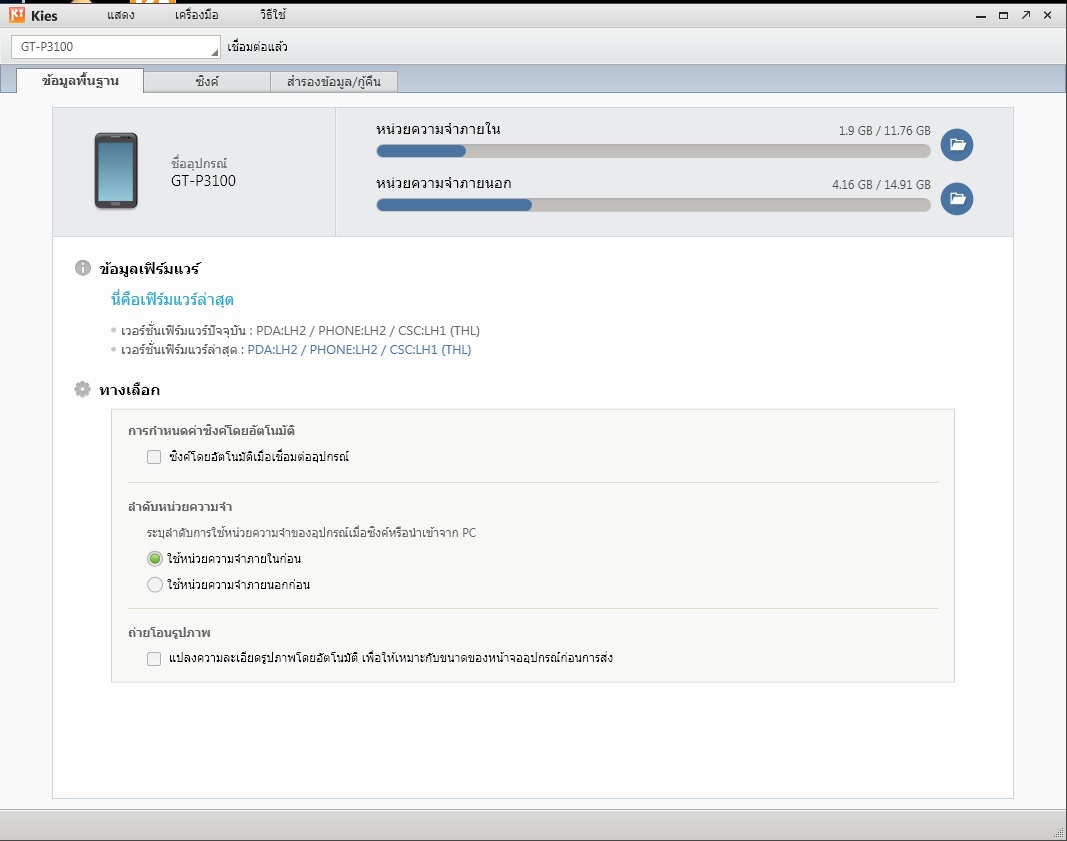The width and height of the screenshot is (1067, 841).
Task: Switch to the ข้อมูลพื้นฐาน tab
Action: point(80,80)
